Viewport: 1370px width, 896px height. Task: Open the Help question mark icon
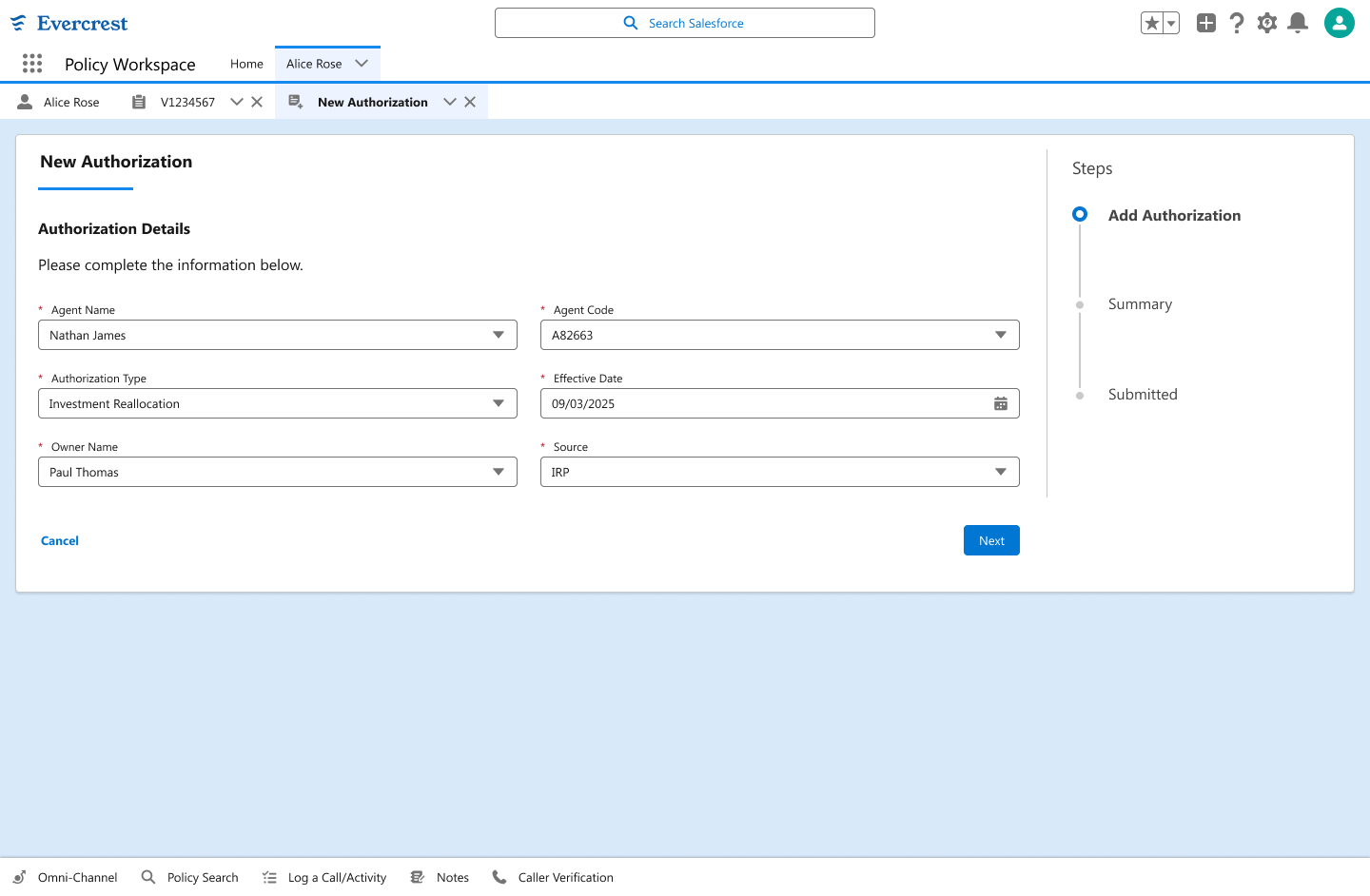pyautogui.click(x=1237, y=23)
